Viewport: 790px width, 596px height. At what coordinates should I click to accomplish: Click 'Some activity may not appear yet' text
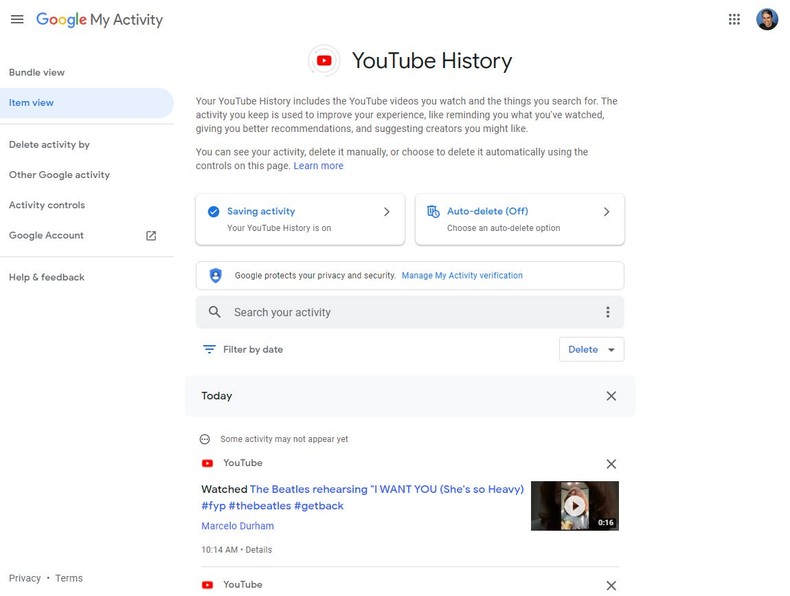[x=284, y=439]
